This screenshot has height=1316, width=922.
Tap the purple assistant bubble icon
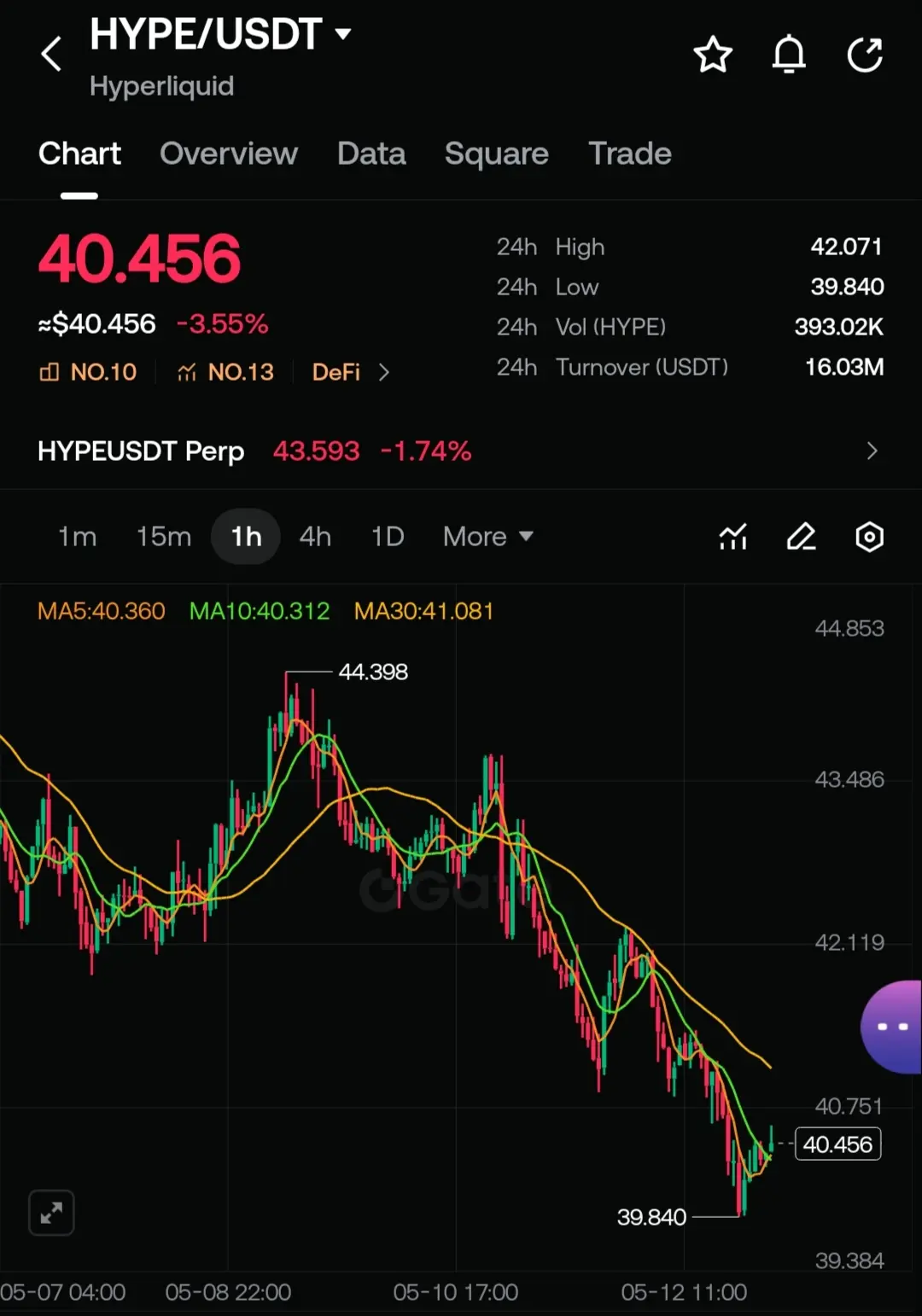point(891,1027)
